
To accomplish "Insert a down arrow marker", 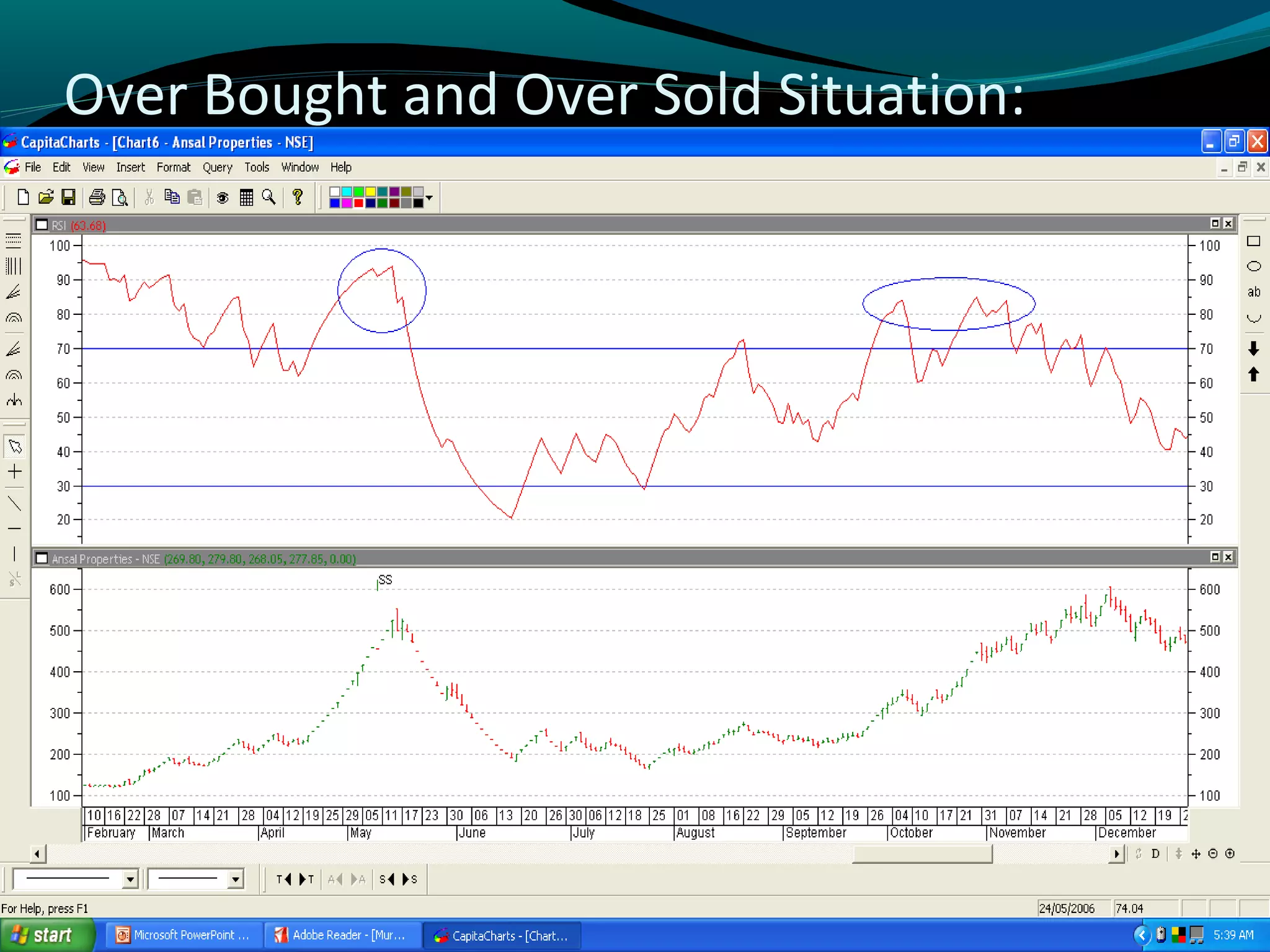I will point(1253,348).
